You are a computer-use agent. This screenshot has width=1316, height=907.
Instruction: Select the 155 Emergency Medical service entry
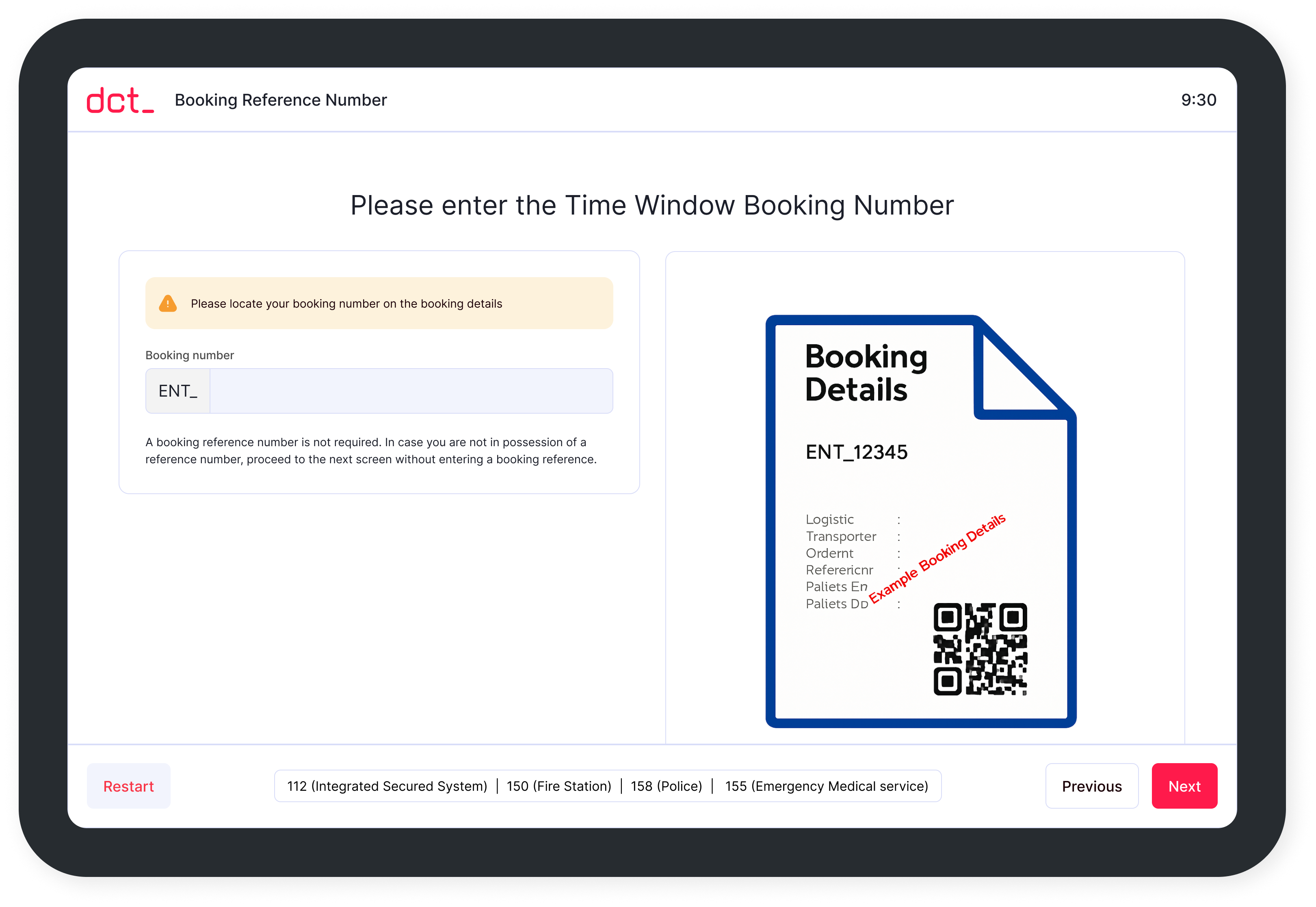point(827,786)
